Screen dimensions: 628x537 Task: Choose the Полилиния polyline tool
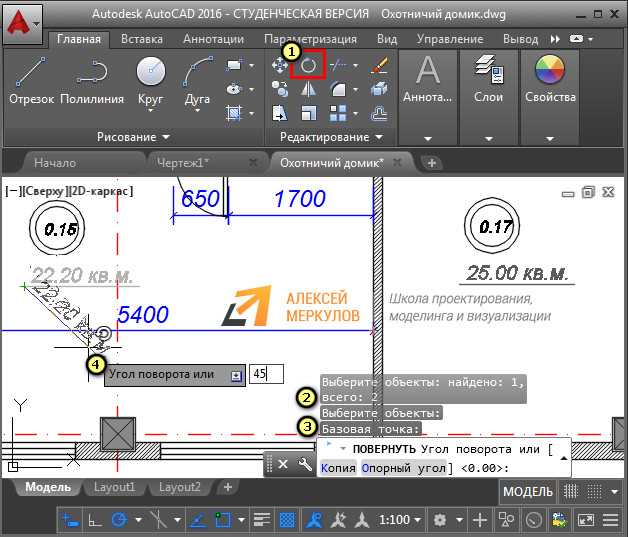click(92, 81)
